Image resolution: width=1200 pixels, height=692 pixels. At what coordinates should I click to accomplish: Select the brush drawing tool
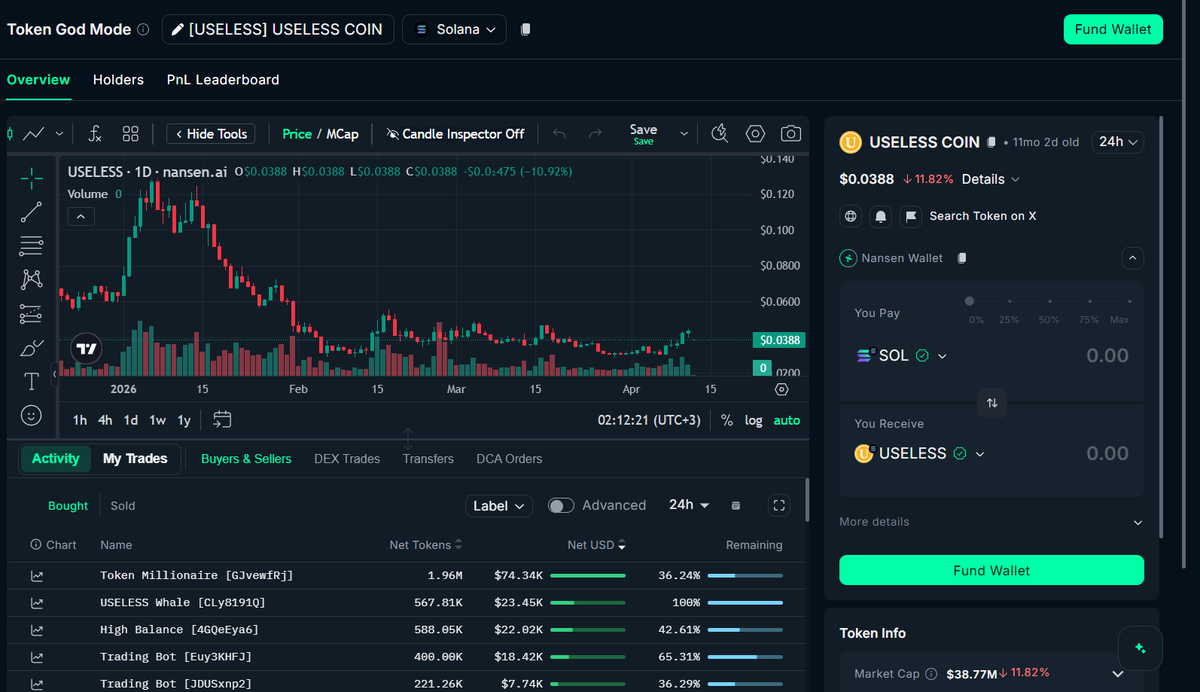pyautogui.click(x=31, y=347)
